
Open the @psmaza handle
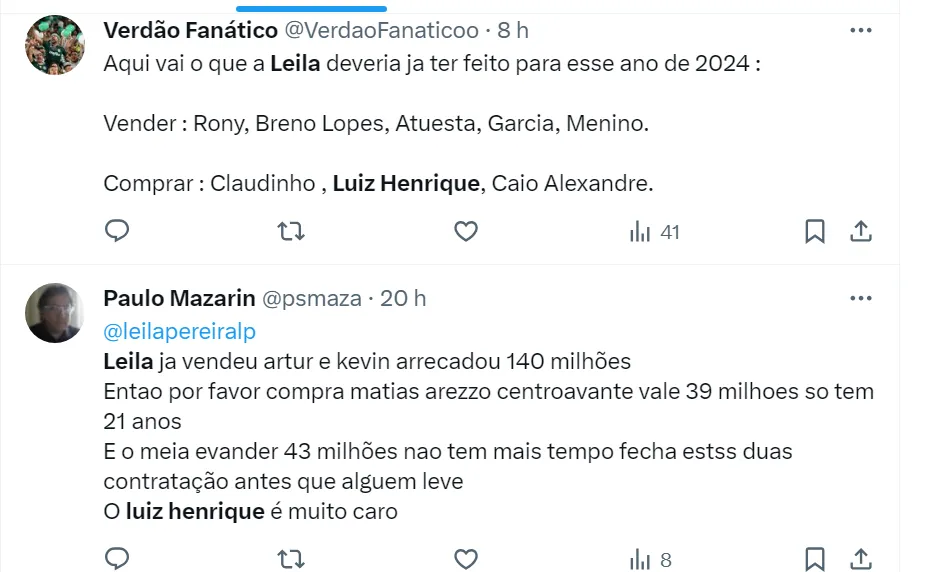pos(311,298)
